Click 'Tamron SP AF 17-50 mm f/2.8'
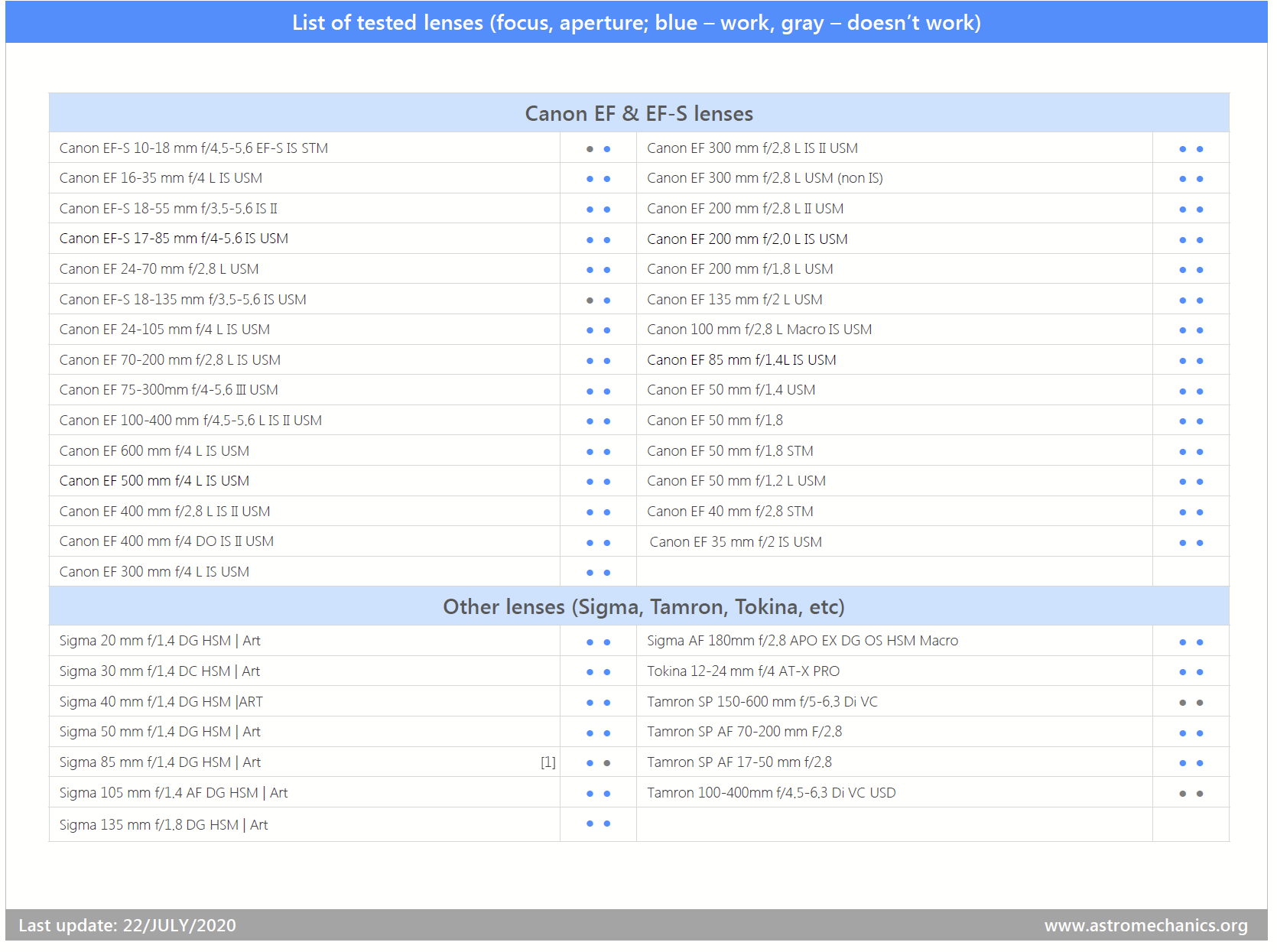1277x952 pixels. 739,762
